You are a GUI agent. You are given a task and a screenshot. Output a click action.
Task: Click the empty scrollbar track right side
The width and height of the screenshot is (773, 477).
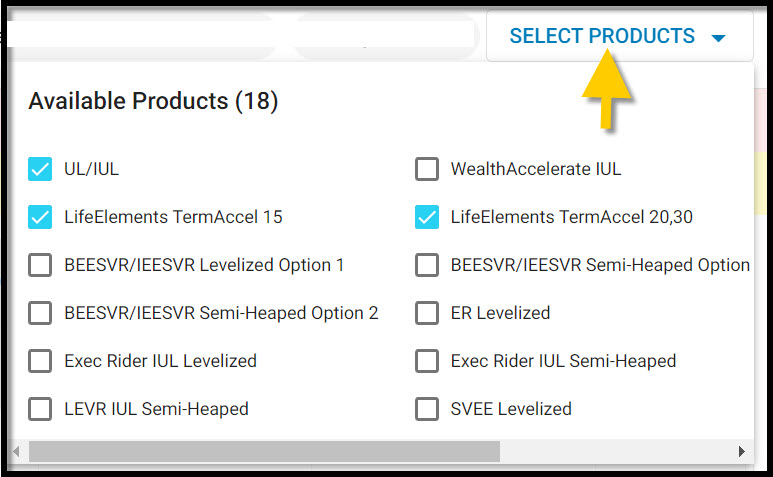coord(616,451)
